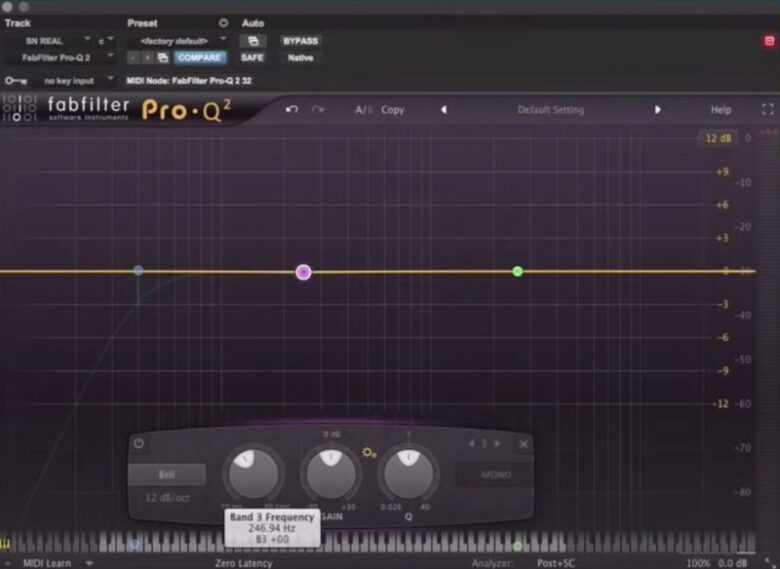This screenshot has height=569, width=780.
Task: Open the insert position 'c' dropdown
Action: pyautogui.click(x=105, y=41)
